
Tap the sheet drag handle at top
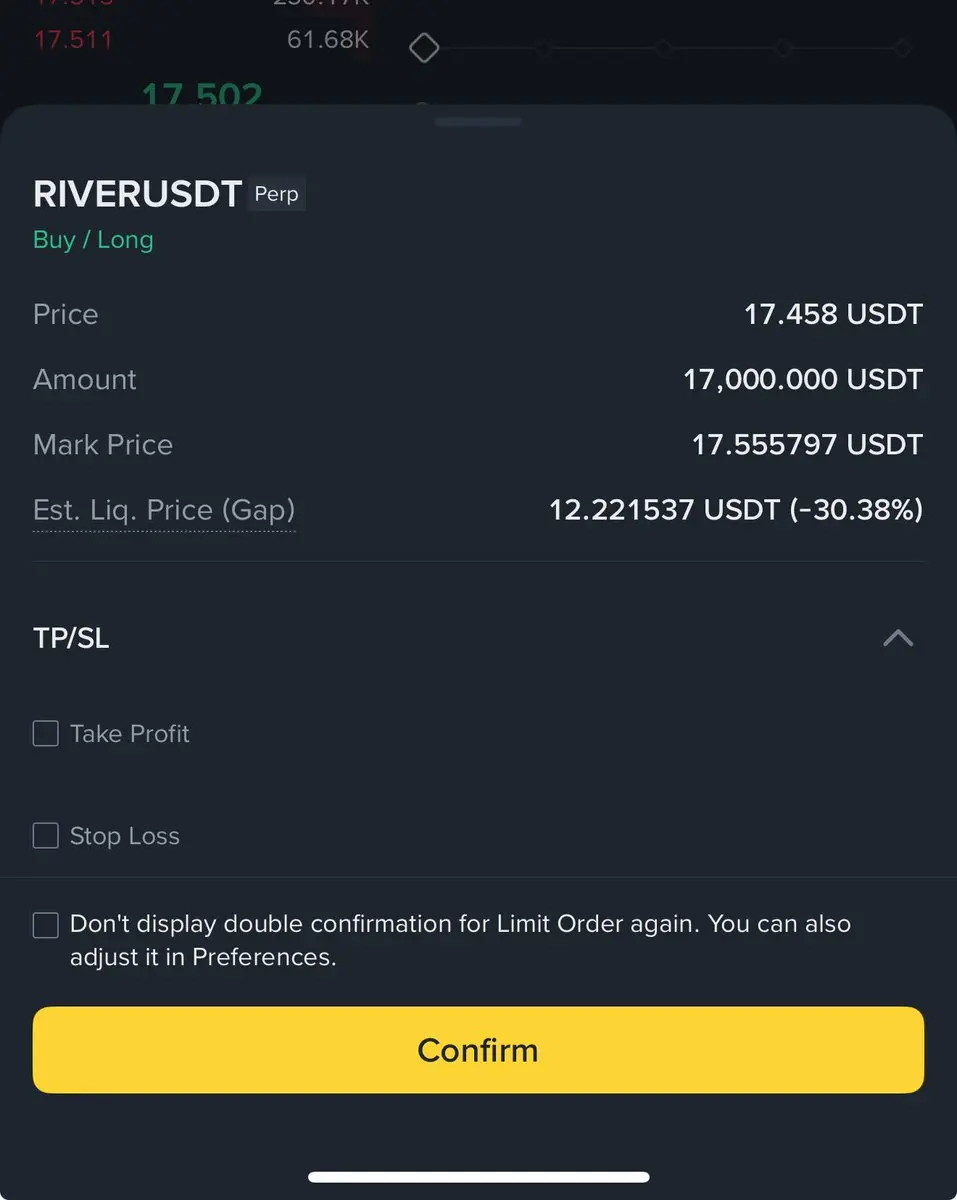[478, 122]
